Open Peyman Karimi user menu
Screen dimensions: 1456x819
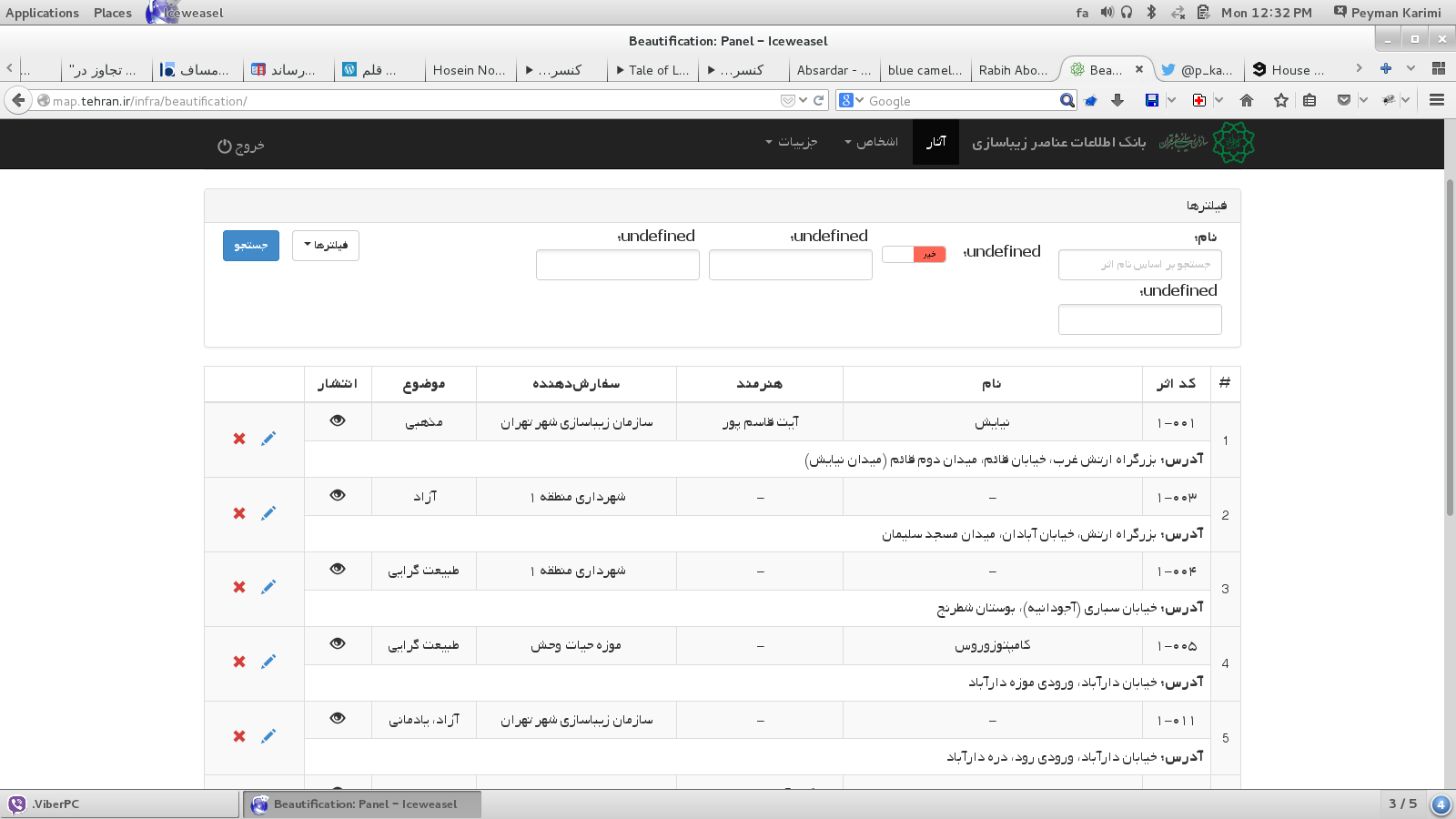coord(1388,13)
